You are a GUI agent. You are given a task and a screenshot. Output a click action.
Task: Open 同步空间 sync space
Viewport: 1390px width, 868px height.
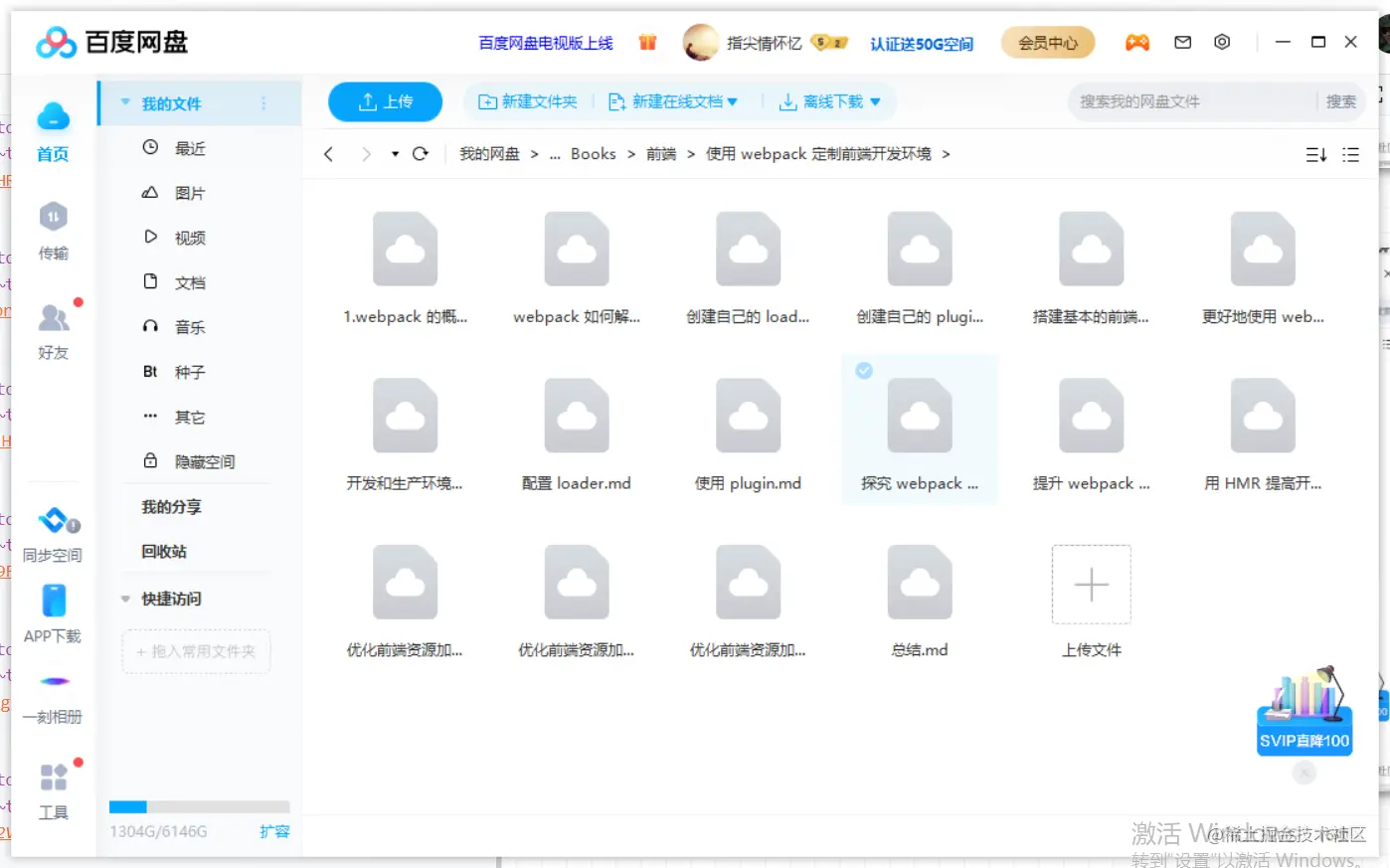[53, 534]
